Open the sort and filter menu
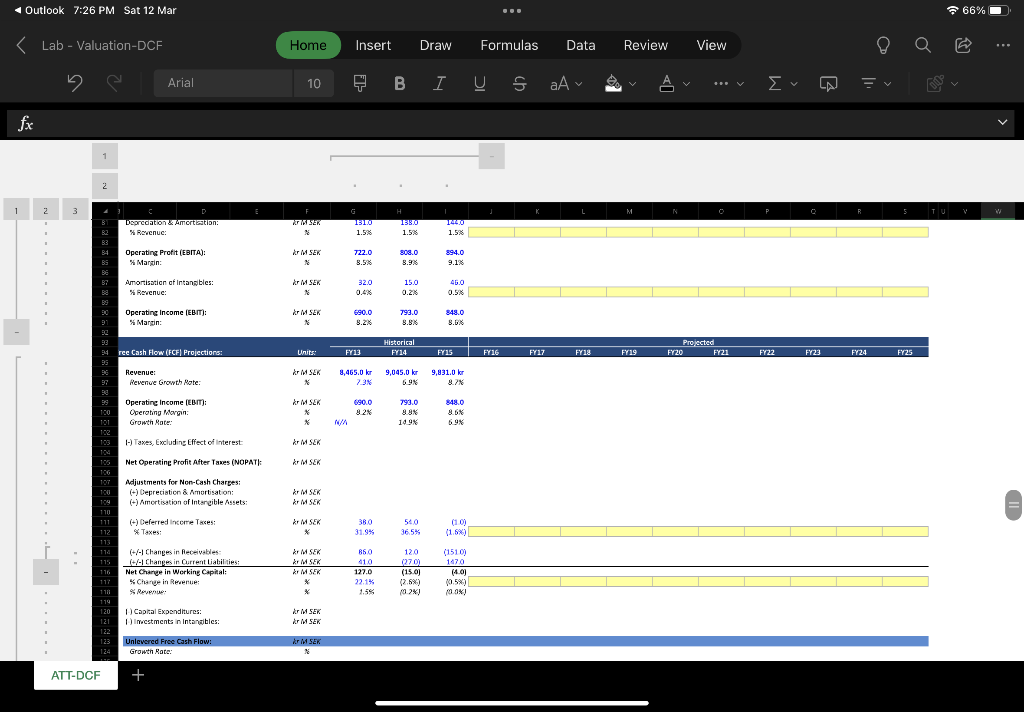Viewport: 1024px width, 712px height. coord(875,84)
